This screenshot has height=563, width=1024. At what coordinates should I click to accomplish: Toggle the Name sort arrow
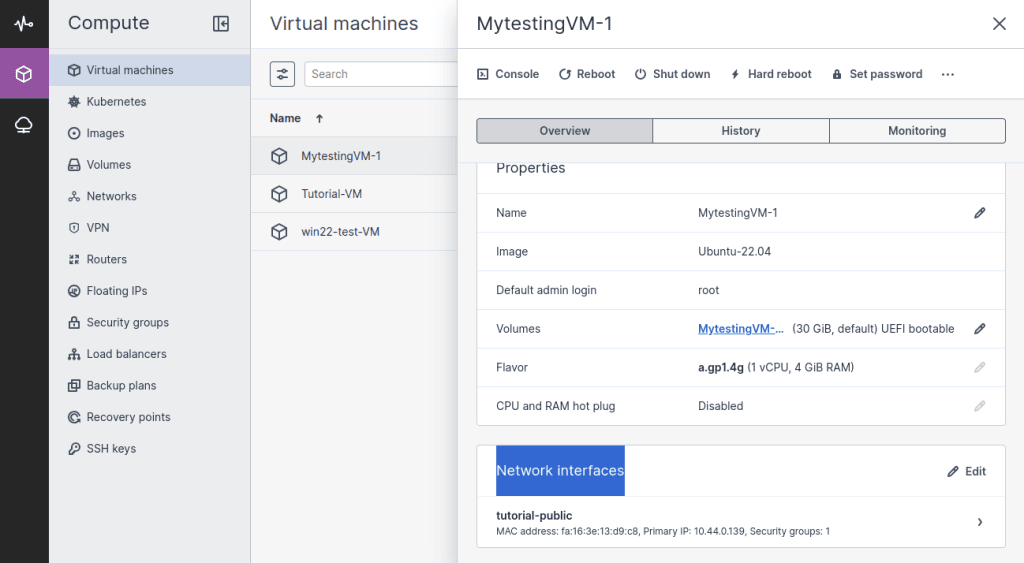(x=319, y=118)
